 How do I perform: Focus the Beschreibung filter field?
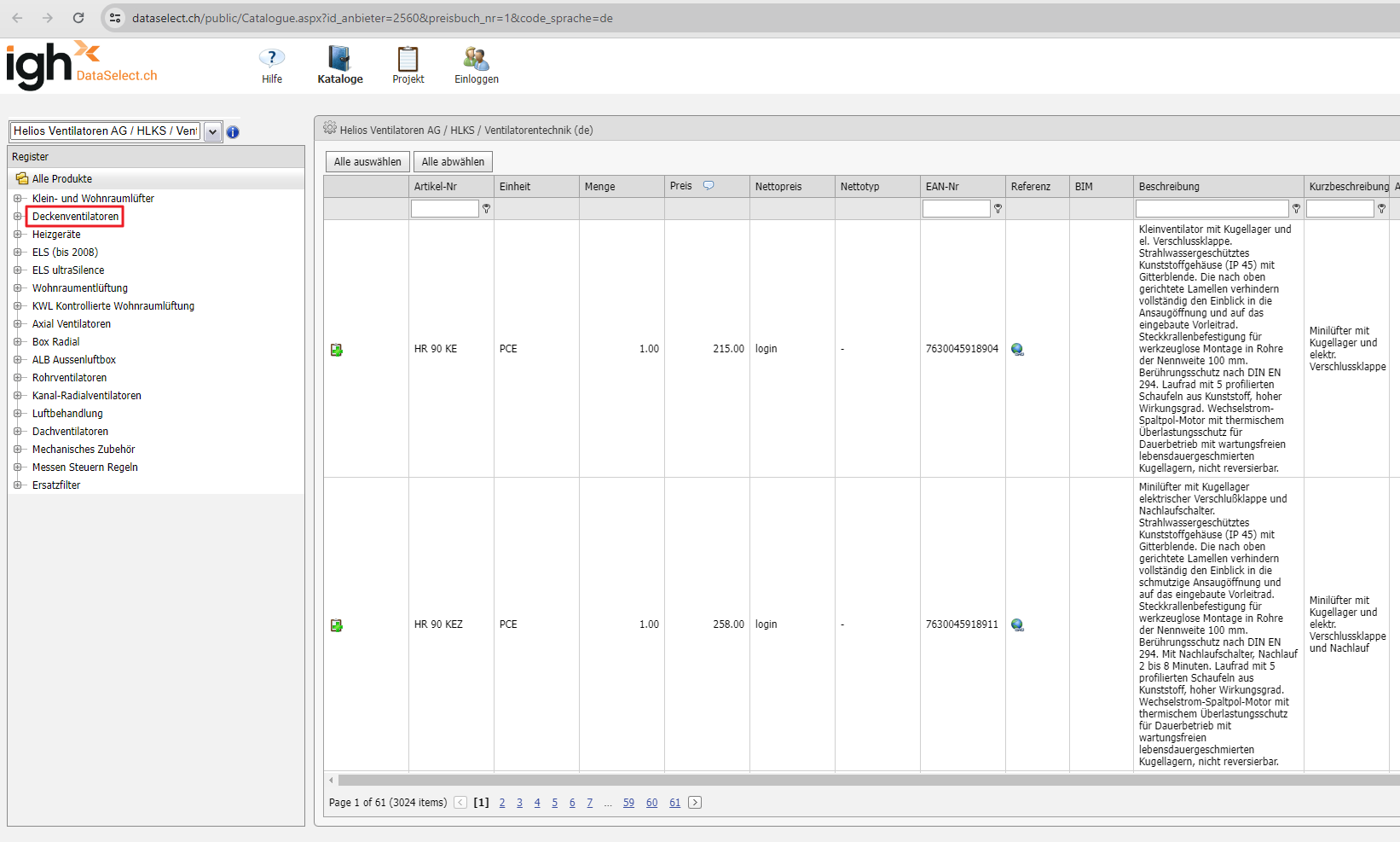coord(1212,208)
